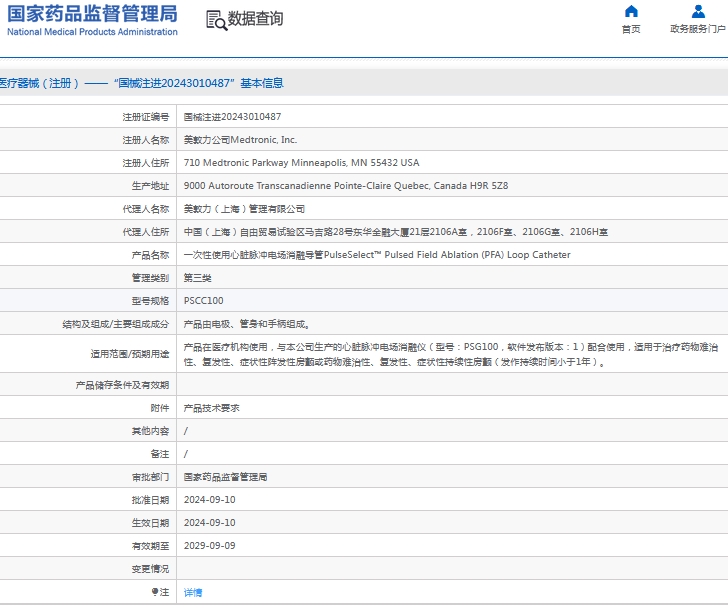Select effective date 2024-09-10 in 生效日期 row
This screenshot has height=608, width=728.
pos(209,523)
